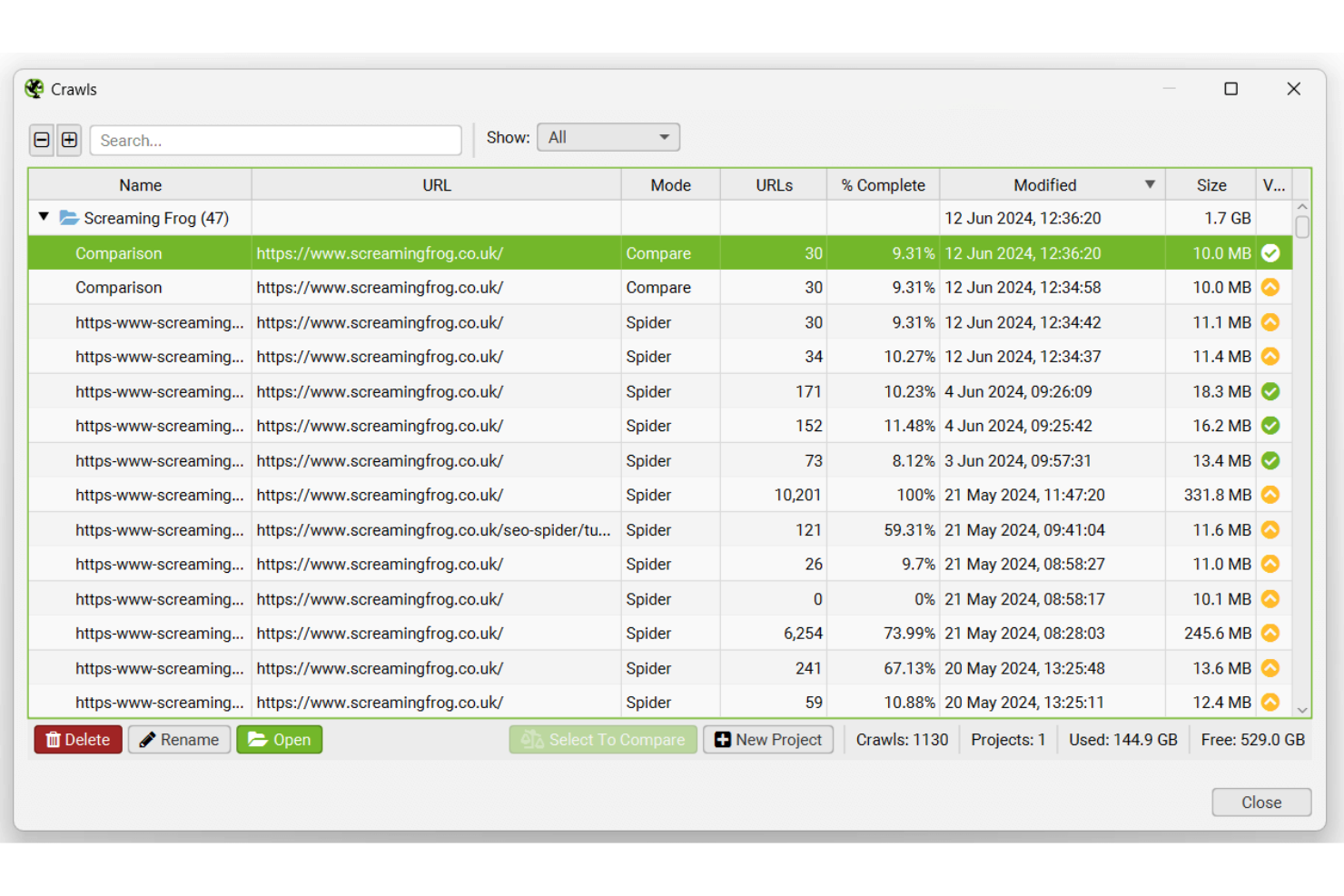This screenshot has height=896, width=1344.
Task: Click the V... column header
Action: [1274, 185]
